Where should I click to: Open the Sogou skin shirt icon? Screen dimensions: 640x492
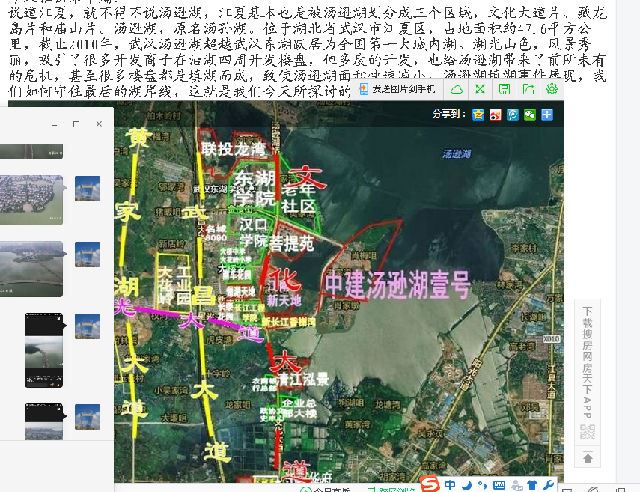(532, 485)
